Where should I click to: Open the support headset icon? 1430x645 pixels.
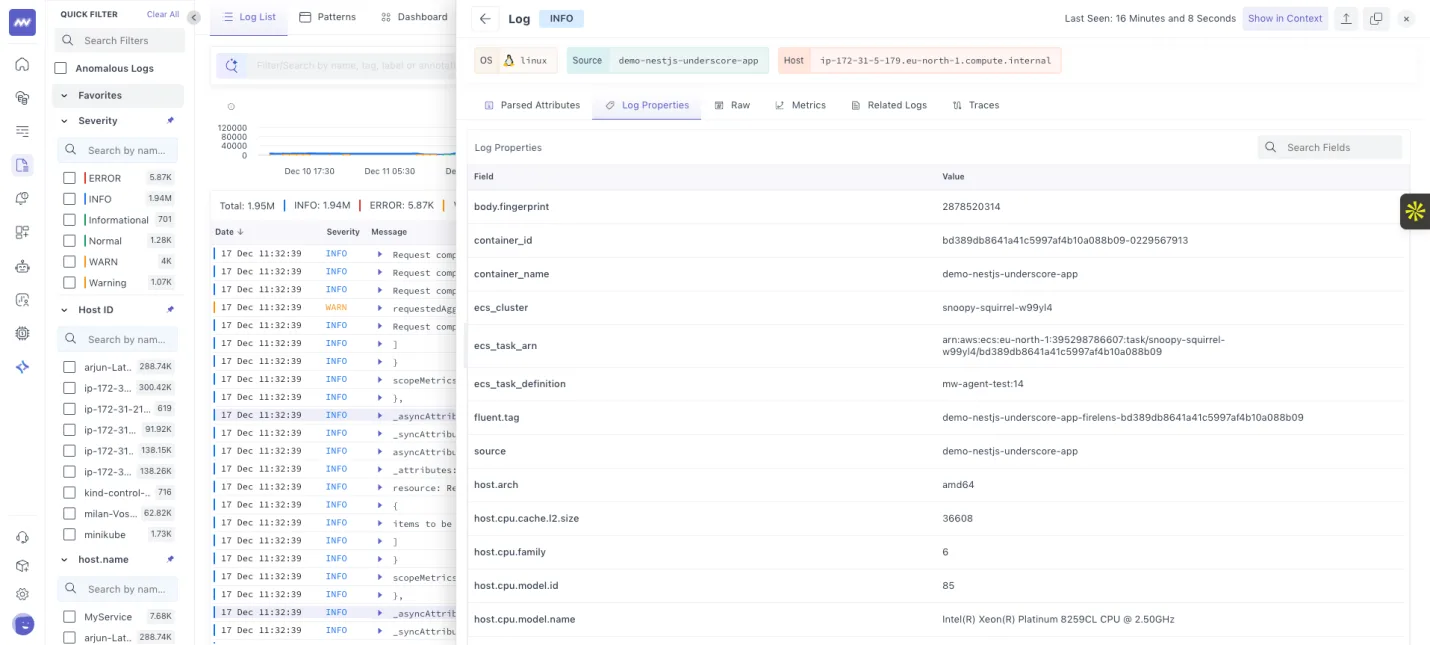[22, 537]
